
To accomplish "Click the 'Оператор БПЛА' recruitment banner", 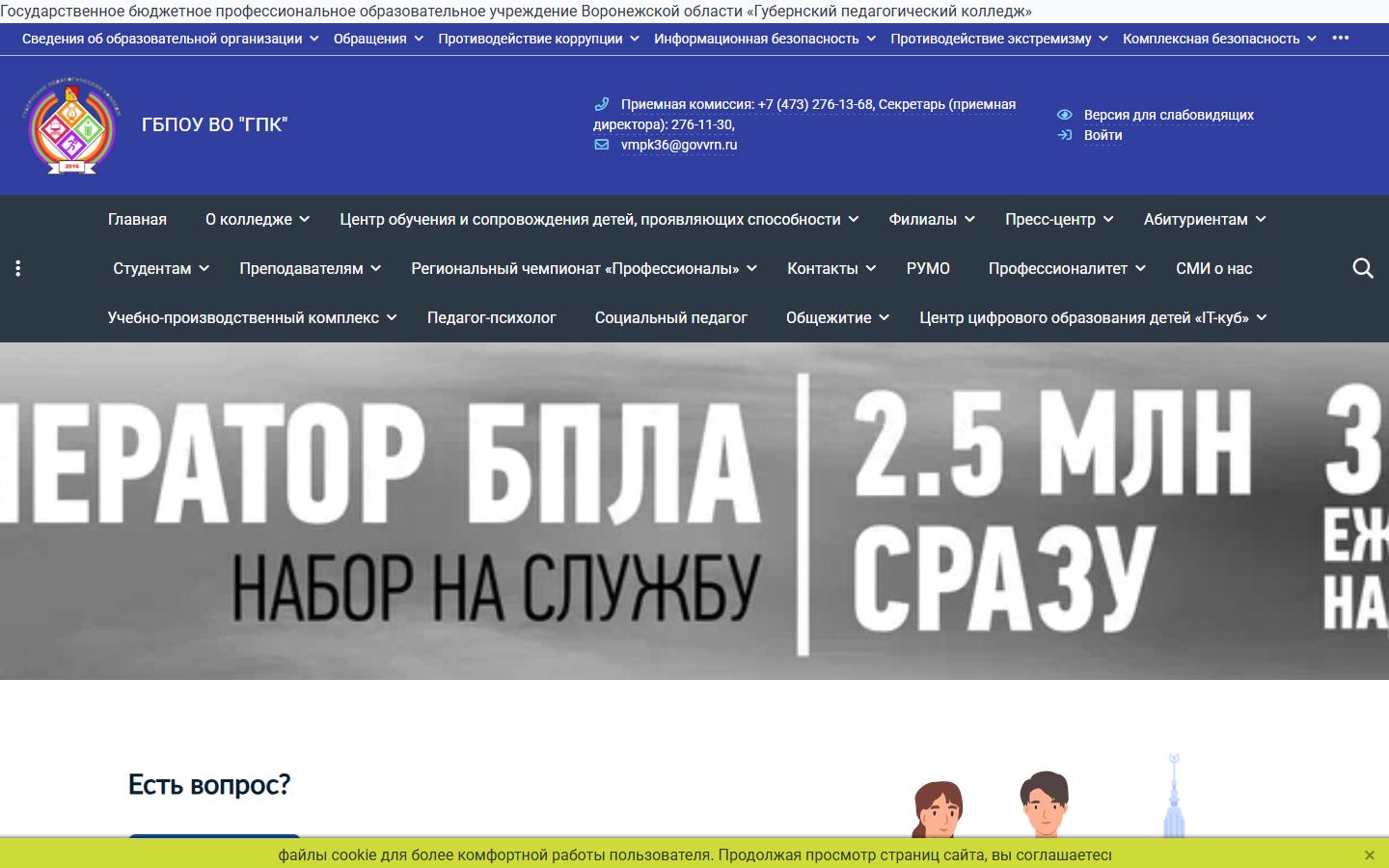I will 694,511.
